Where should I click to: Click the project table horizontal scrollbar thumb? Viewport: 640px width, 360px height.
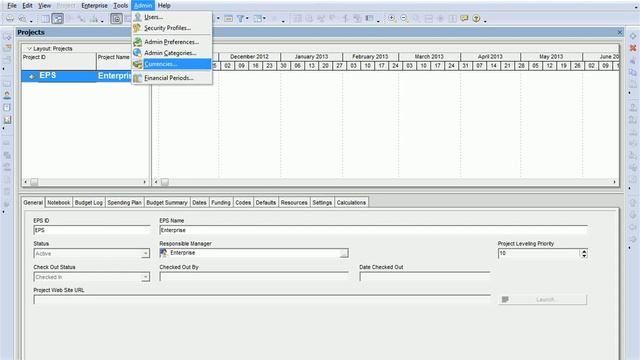34,182
